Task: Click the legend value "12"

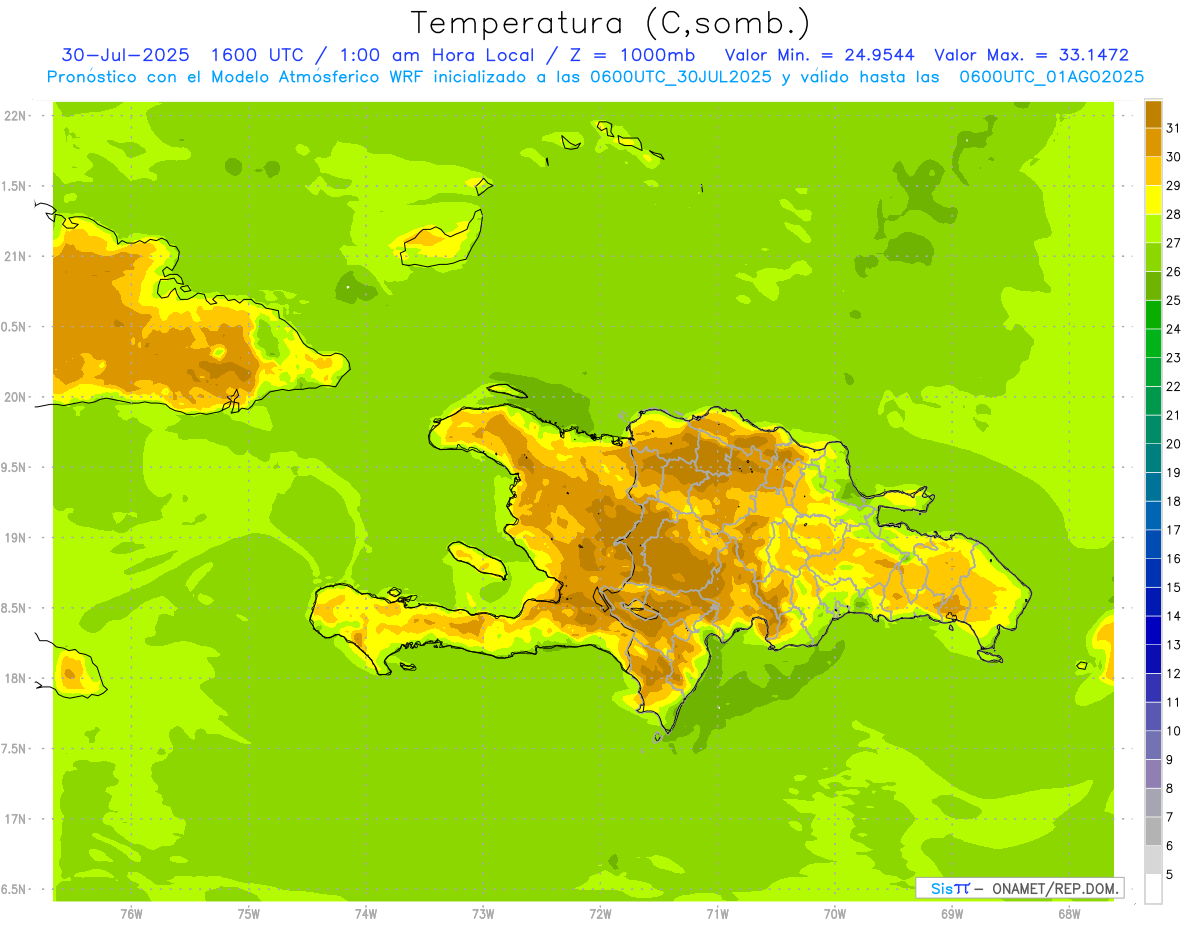Action: [1173, 673]
